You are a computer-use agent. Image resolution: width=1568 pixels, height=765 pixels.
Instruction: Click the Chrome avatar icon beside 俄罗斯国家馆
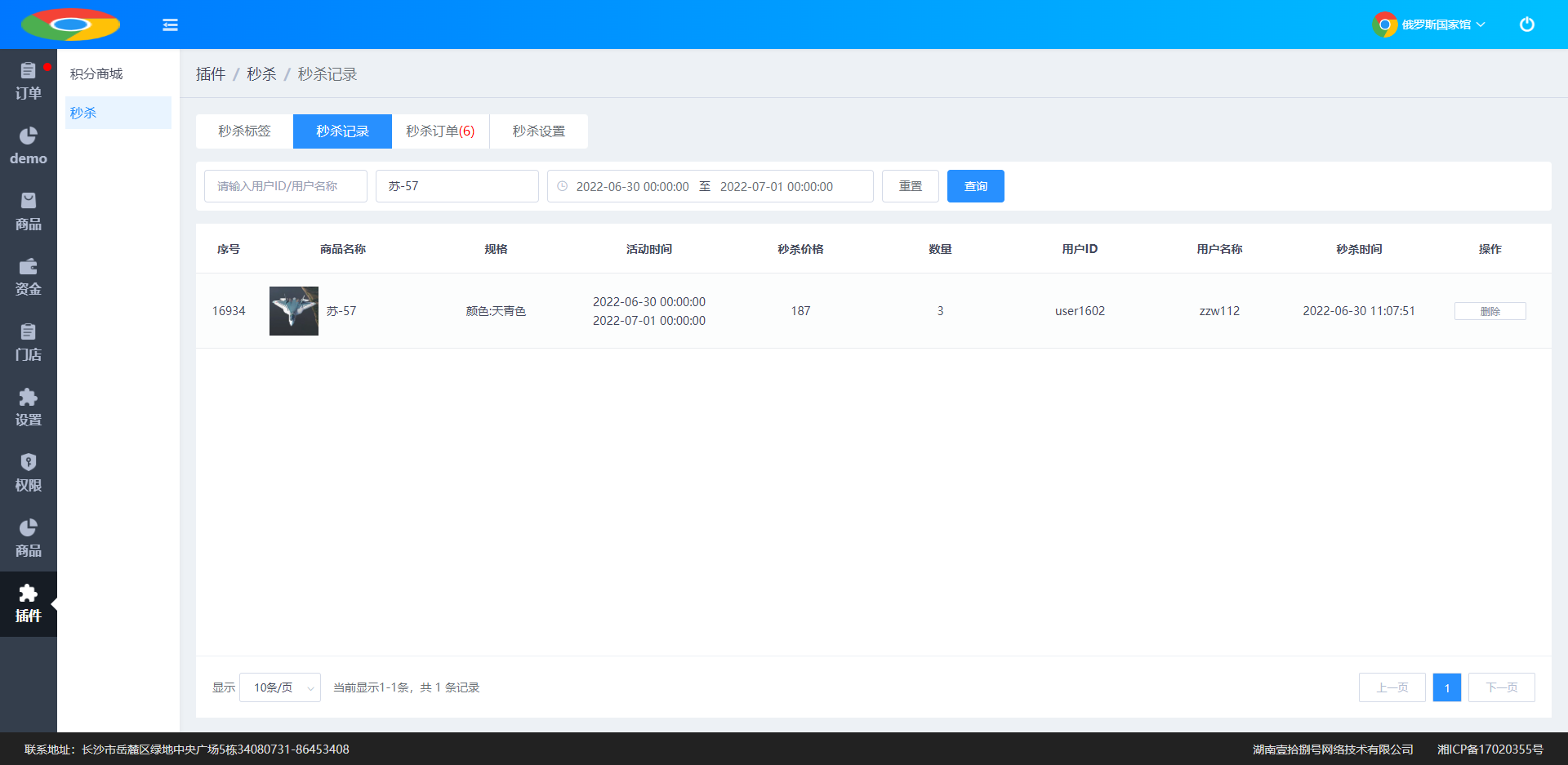pos(1385,24)
